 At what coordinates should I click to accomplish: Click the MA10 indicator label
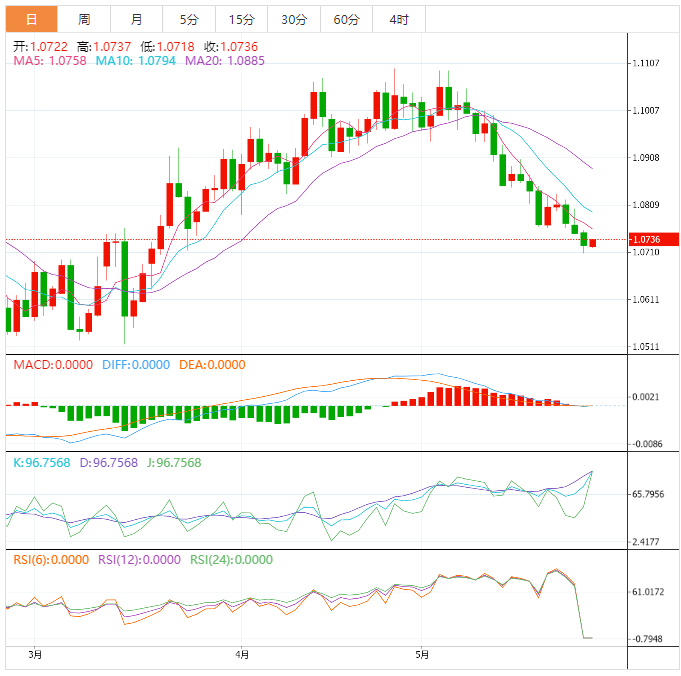point(136,60)
